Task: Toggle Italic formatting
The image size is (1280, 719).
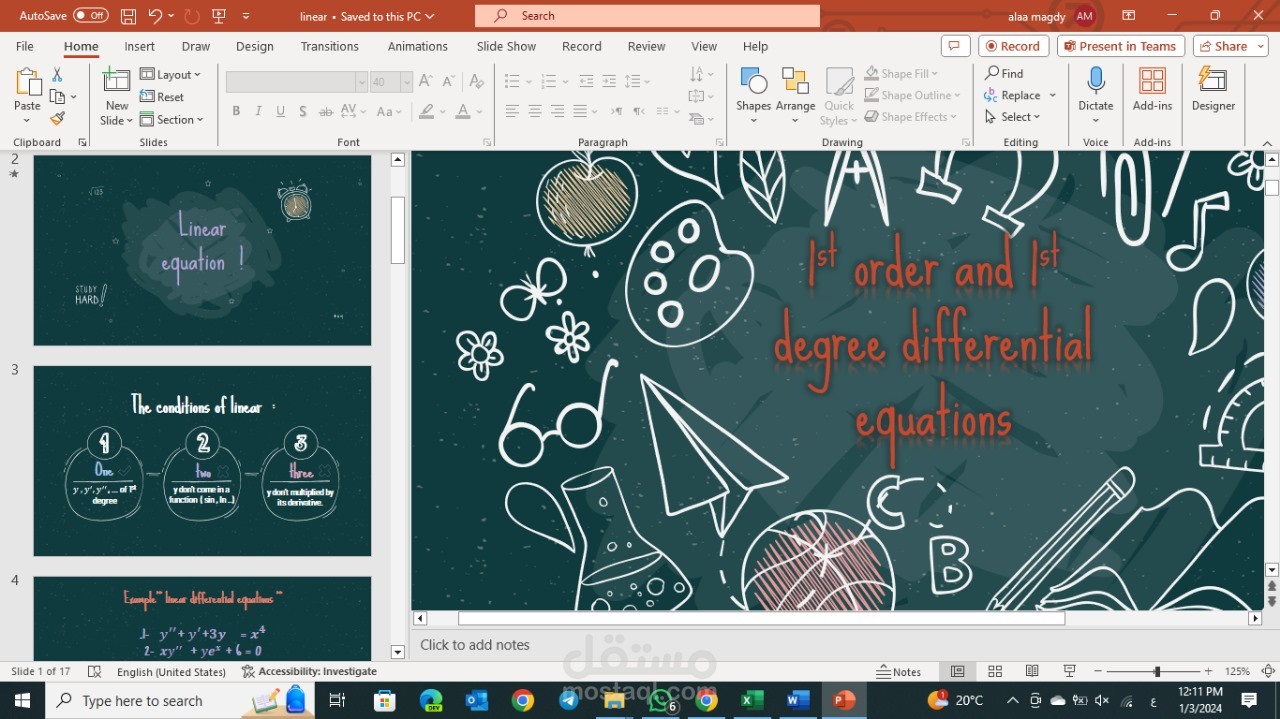Action: (258, 111)
